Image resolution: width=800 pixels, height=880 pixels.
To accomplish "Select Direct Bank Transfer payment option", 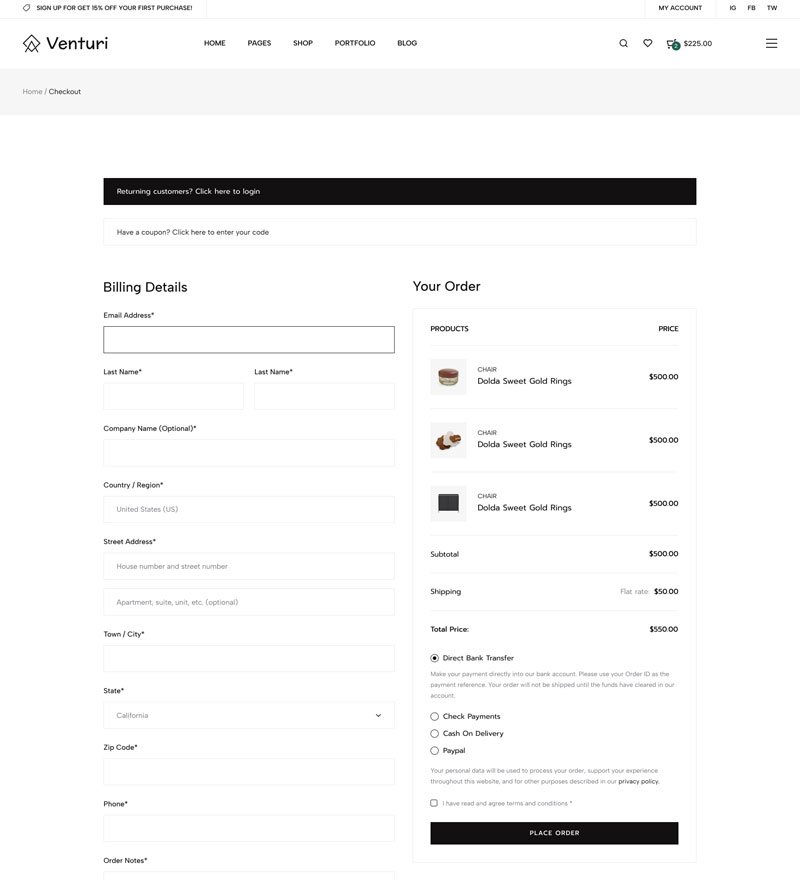I will tap(435, 658).
